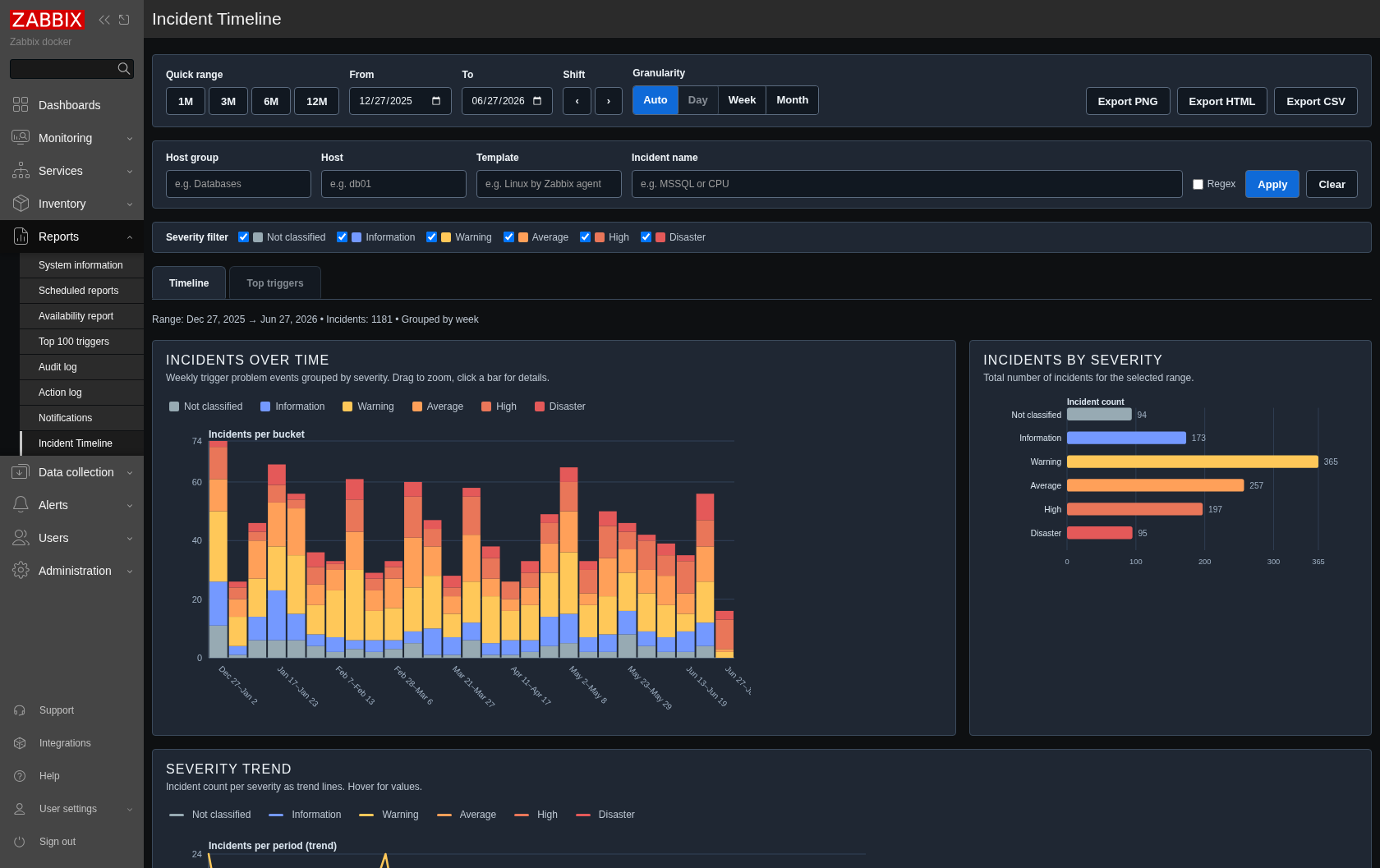Open the Dashboards icon in sidebar

(21, 104)
